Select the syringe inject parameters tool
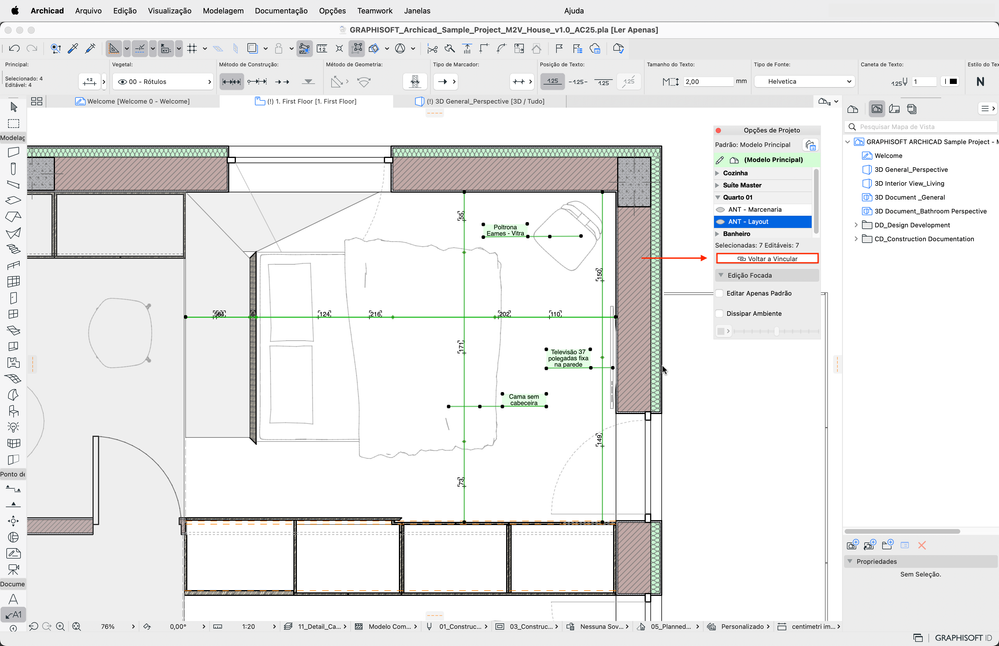 90,48
